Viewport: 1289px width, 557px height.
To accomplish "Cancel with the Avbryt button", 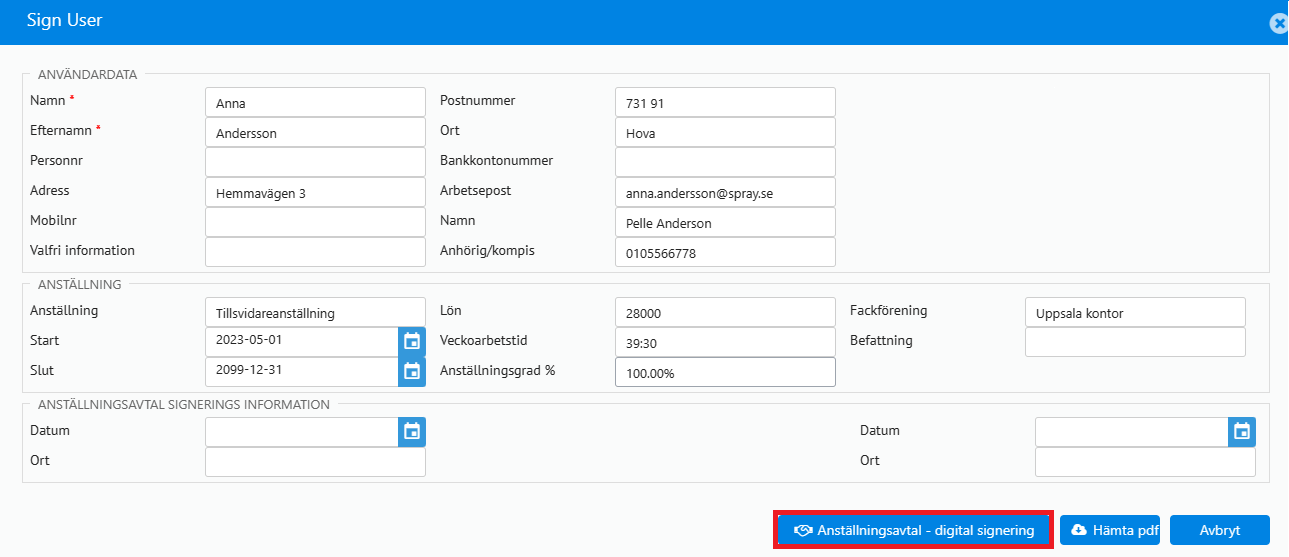I will [x=1220, y=530].
